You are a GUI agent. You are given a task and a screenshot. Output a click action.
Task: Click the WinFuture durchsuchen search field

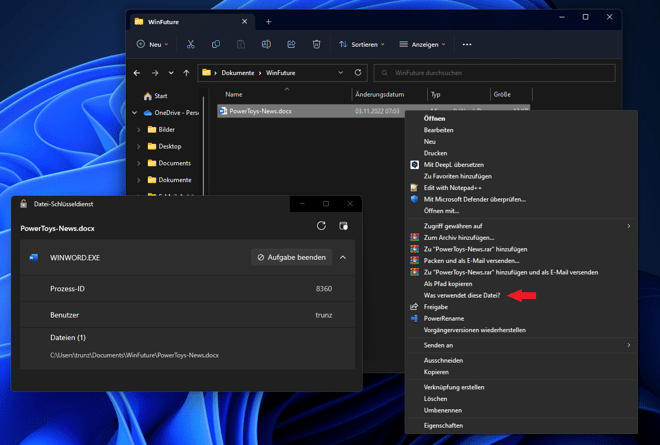point(495,73)
